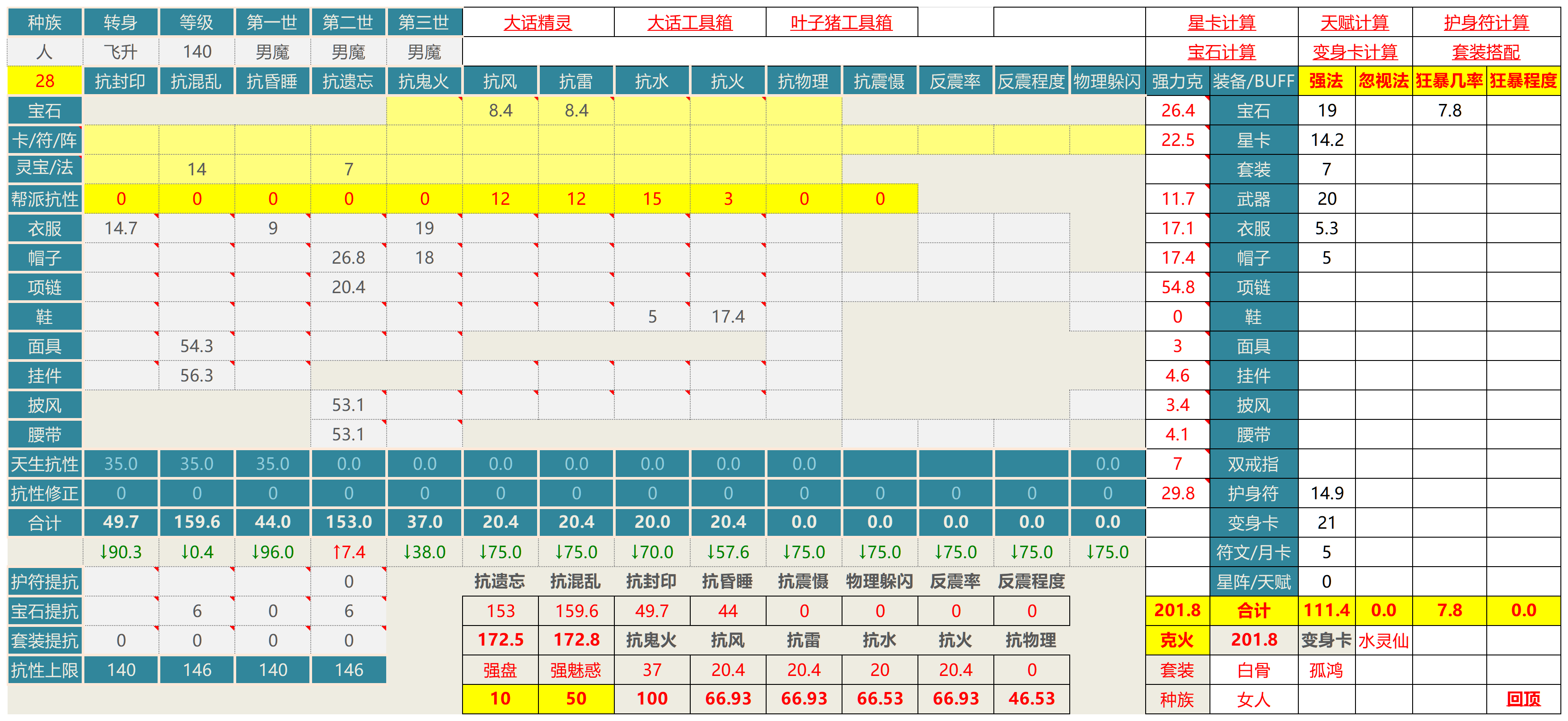Go to 天赋计算 link

click(1354, 23)
